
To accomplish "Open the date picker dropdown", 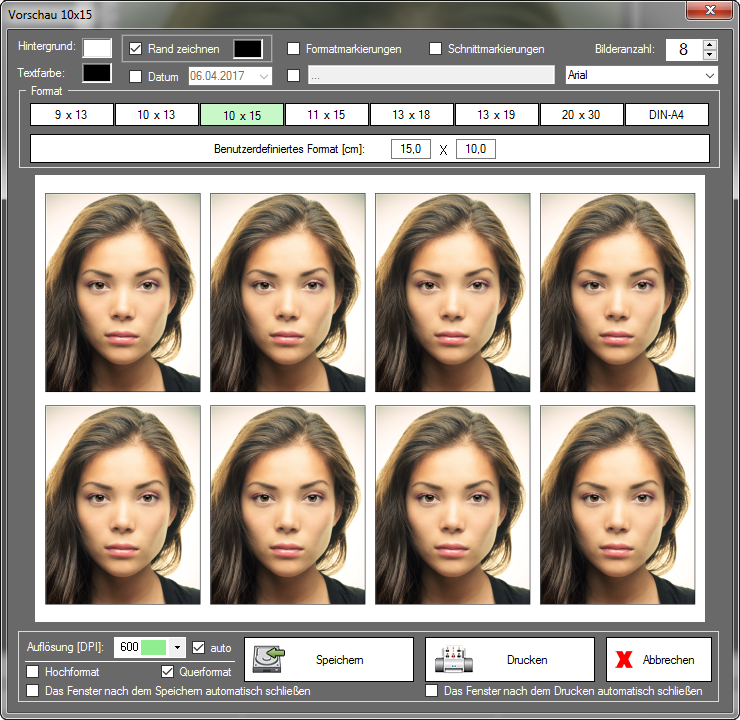I will [x=264, y=76].
